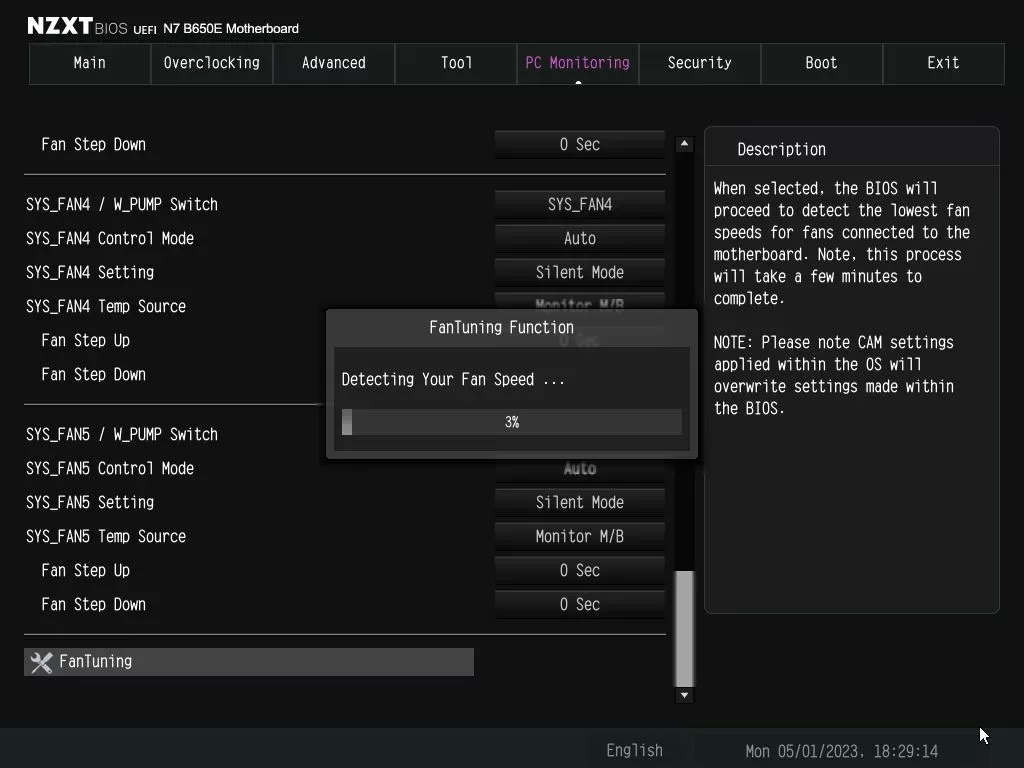Click the FanTuning wrench icon

(x=41, y=661)
